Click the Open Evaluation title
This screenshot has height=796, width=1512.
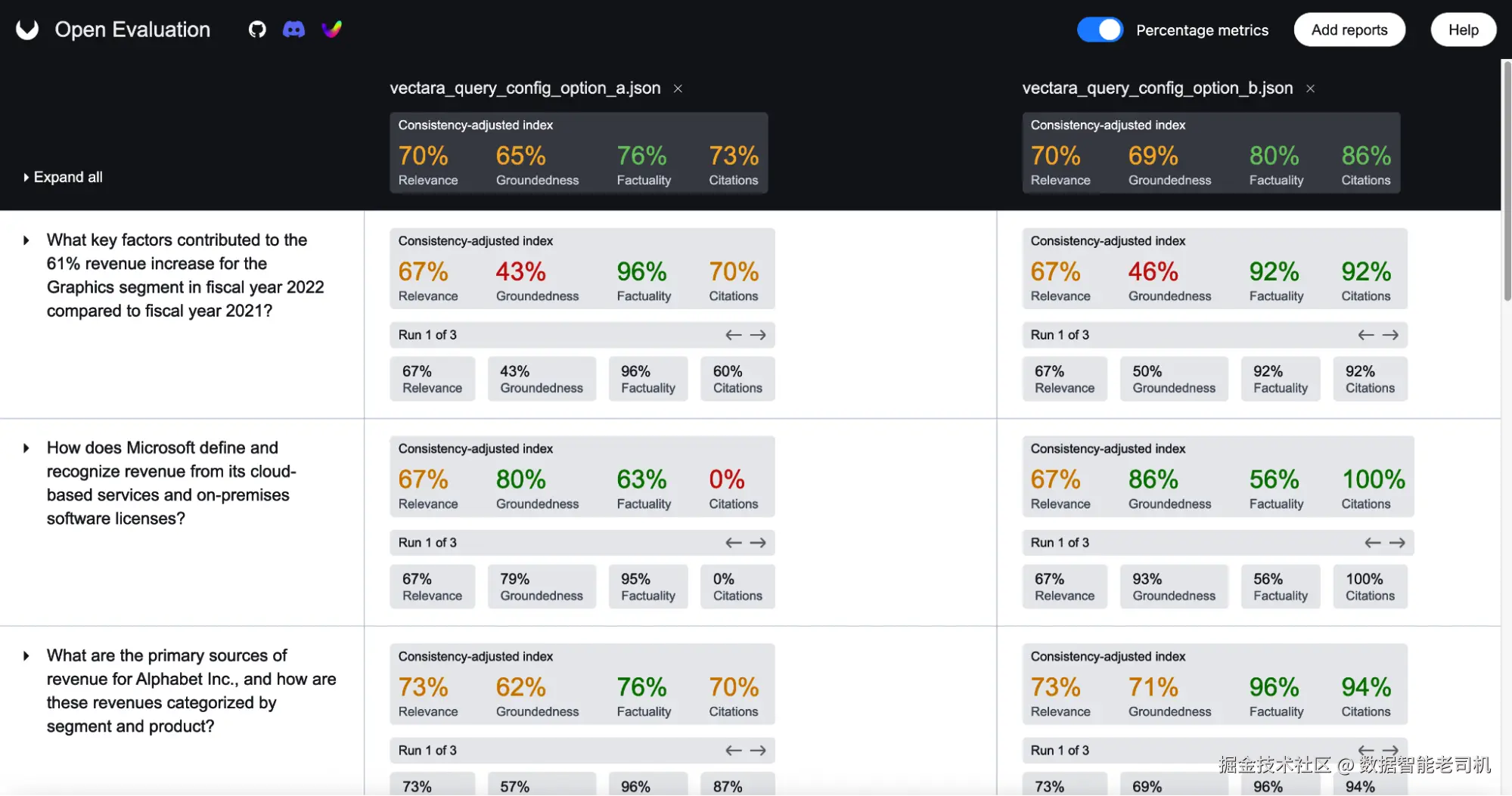(132, 29)
